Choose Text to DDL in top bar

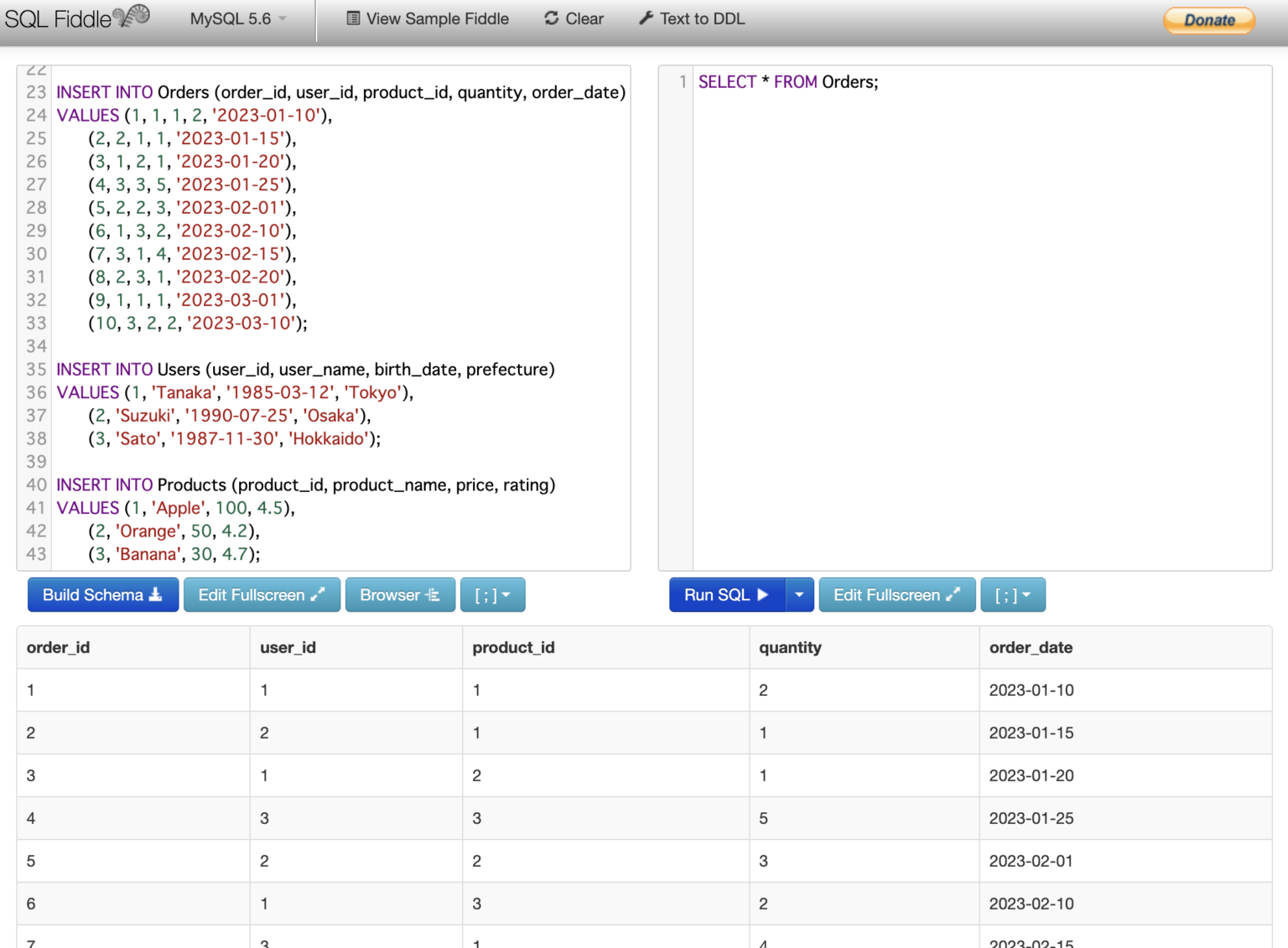(x=702, y=18)
